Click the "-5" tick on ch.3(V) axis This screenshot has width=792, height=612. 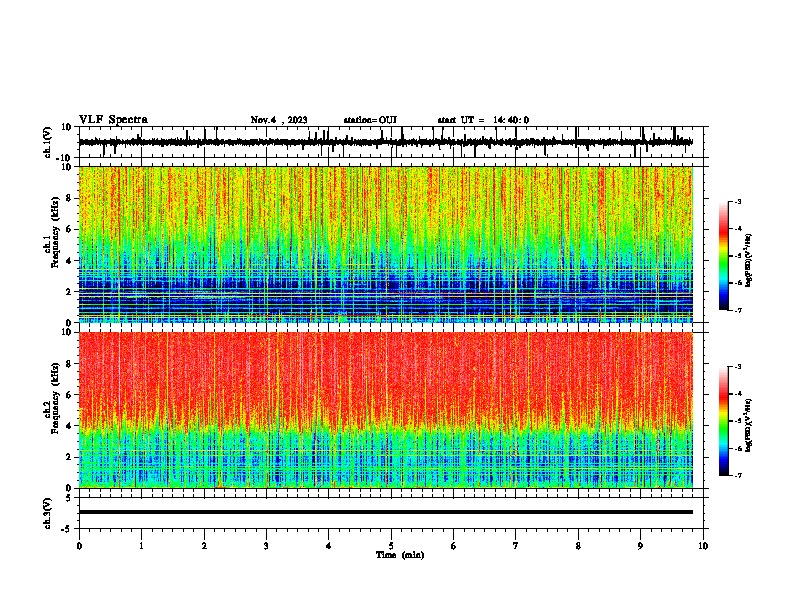click(67, 529)
